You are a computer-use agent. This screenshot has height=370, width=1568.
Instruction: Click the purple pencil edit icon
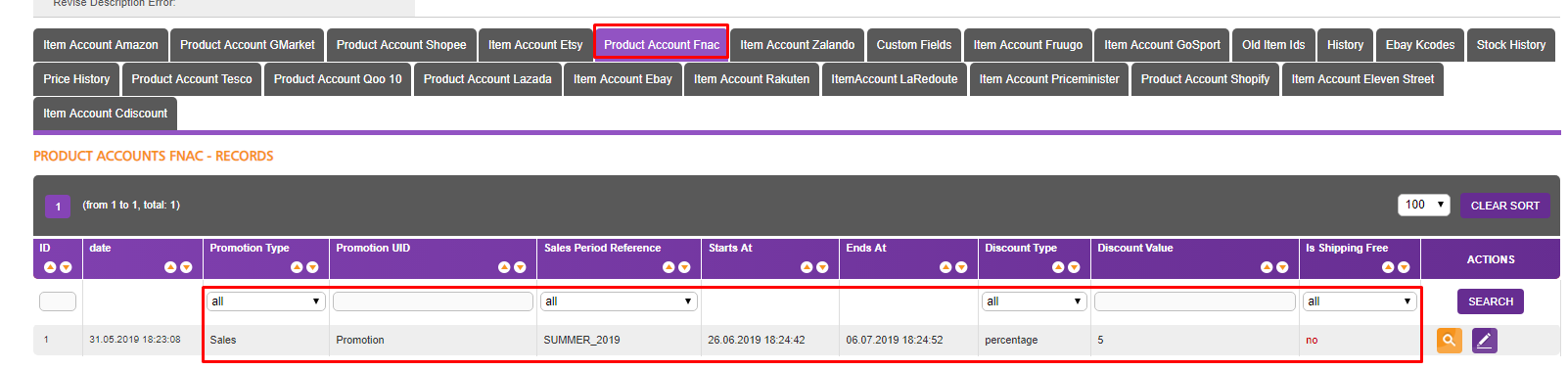point(1484,341)
